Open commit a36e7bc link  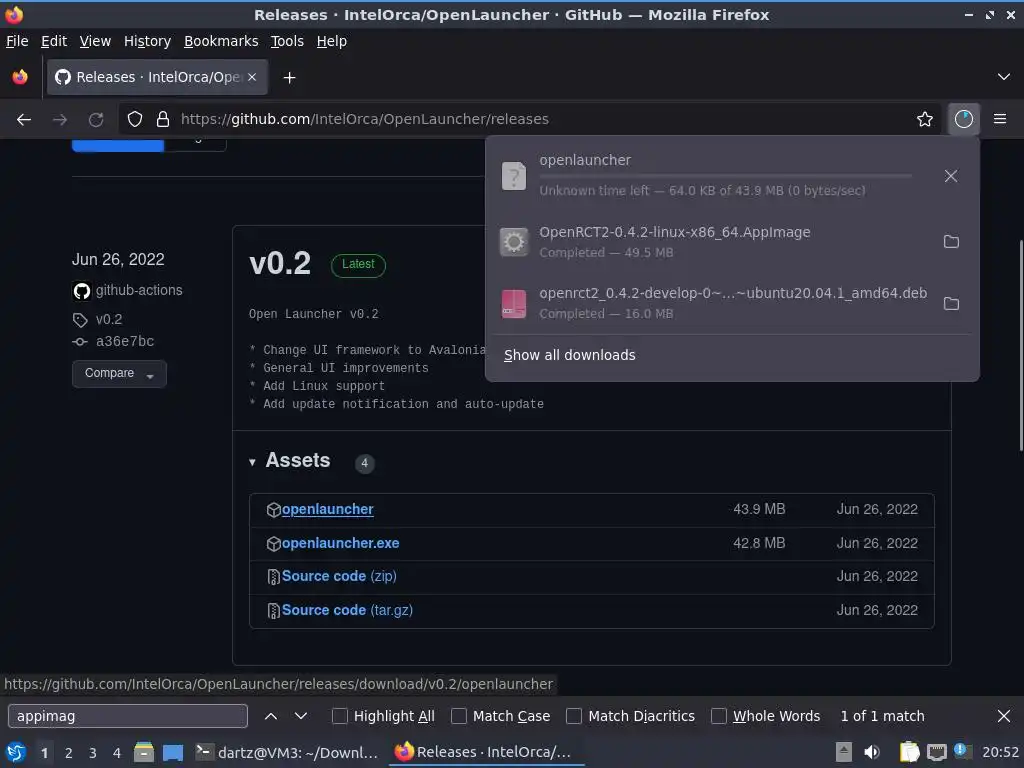(125, 341)
